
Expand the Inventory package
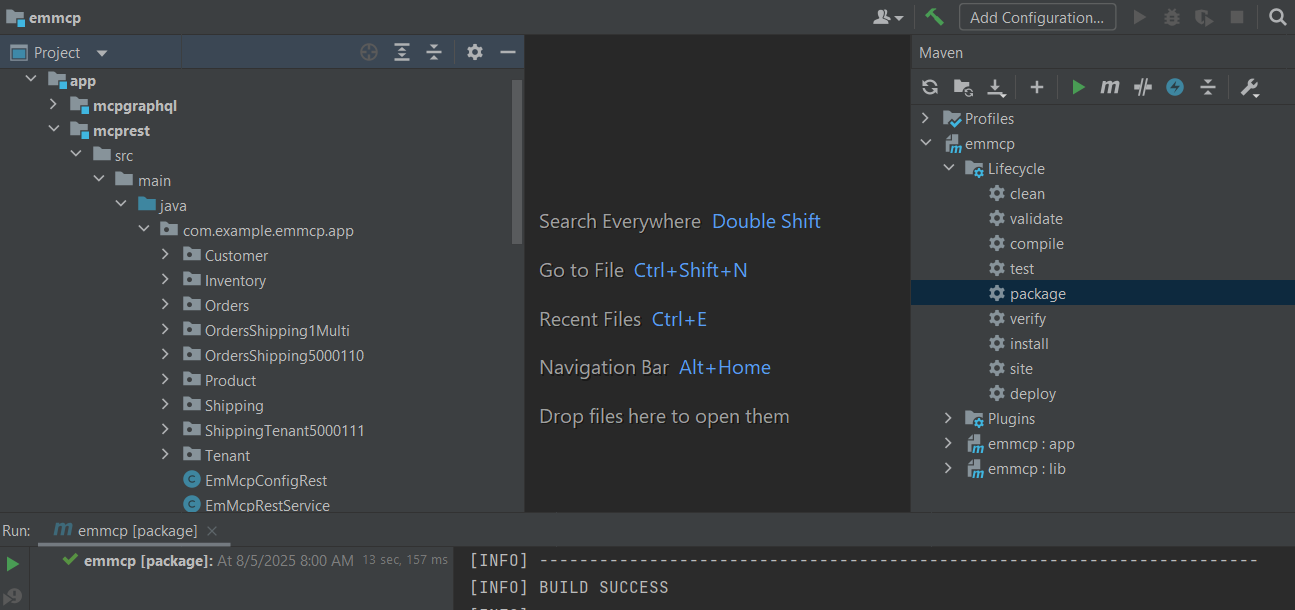point(166,279)
